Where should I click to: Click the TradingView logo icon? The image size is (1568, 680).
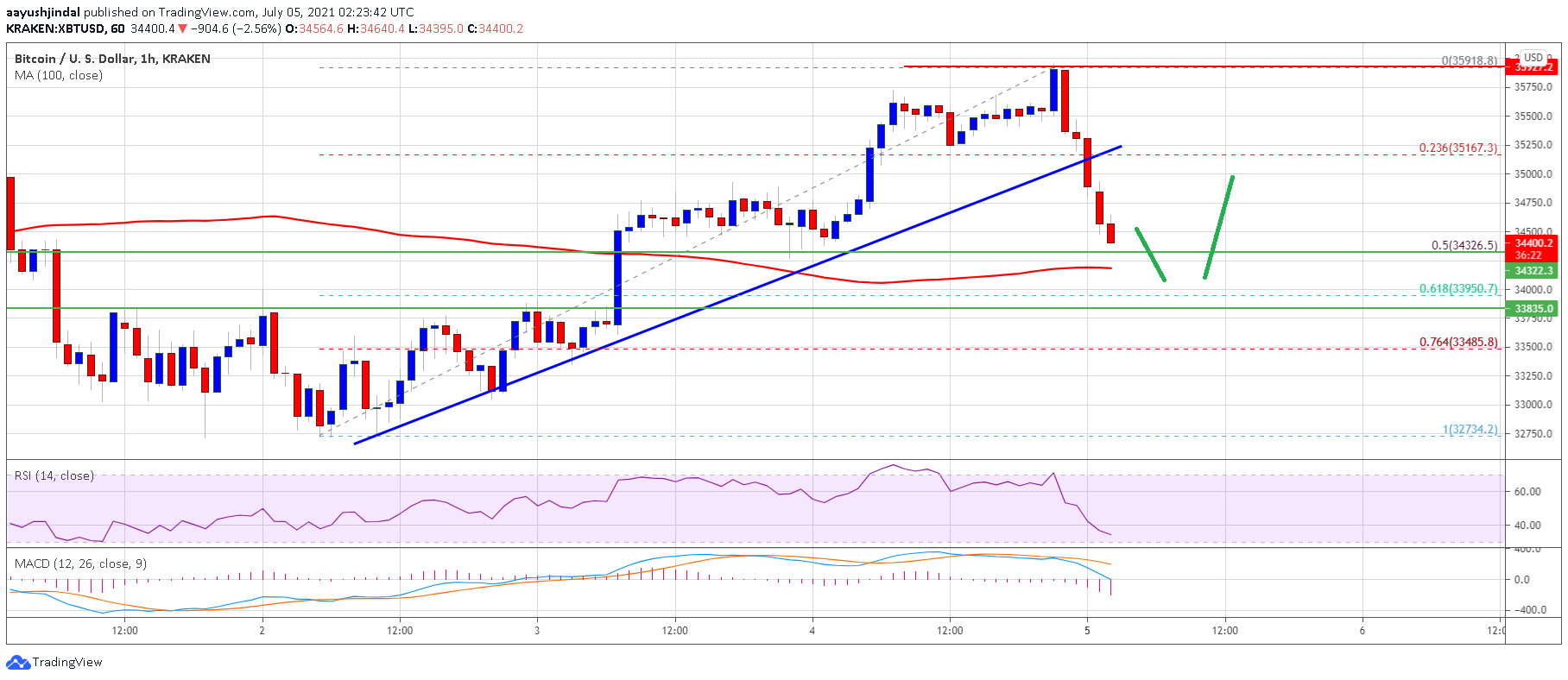(17, 662)
